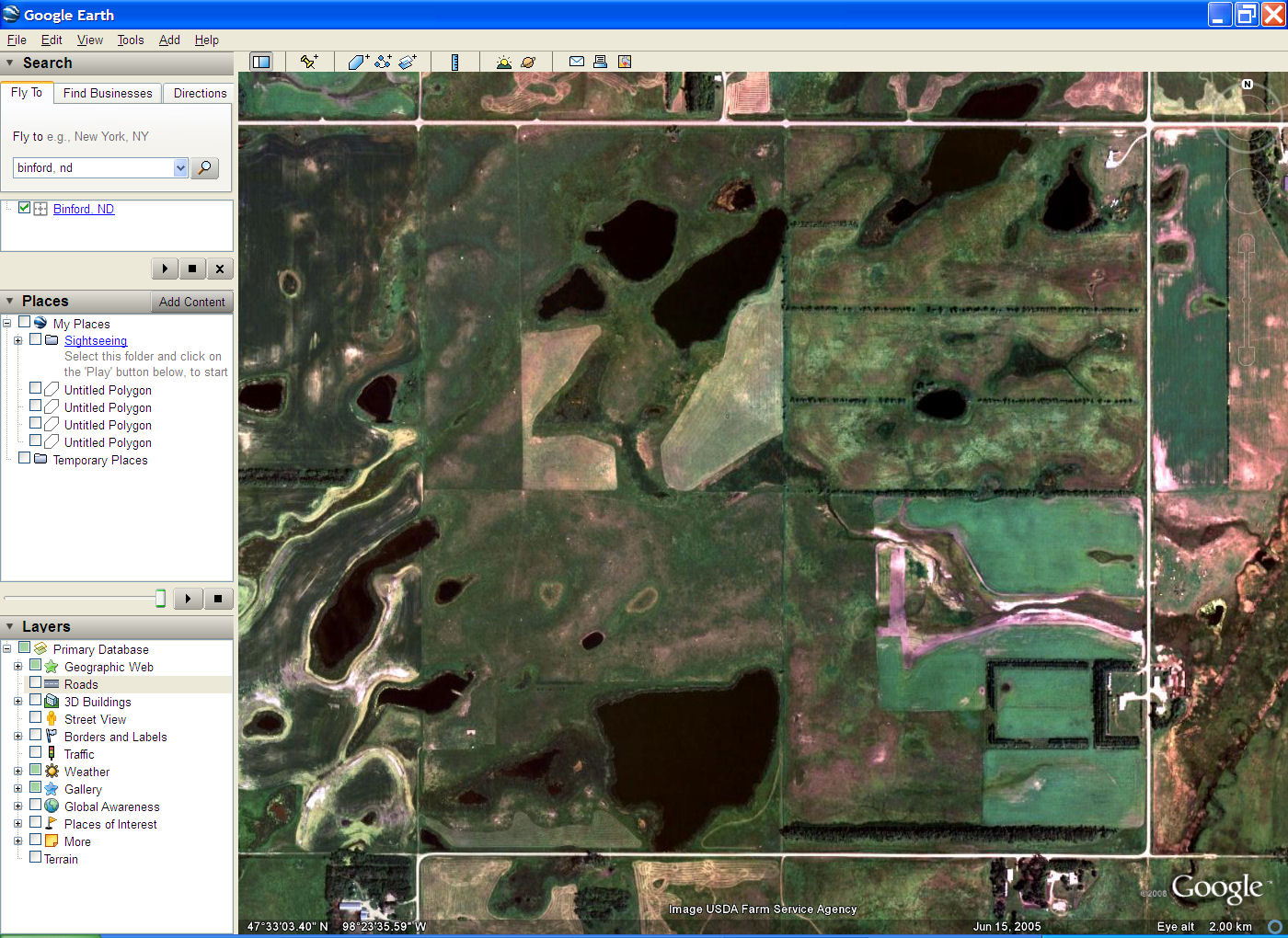Click the Places panel play tour button
This screenshot has width=1288, height=938.
(x=188, y=599)
